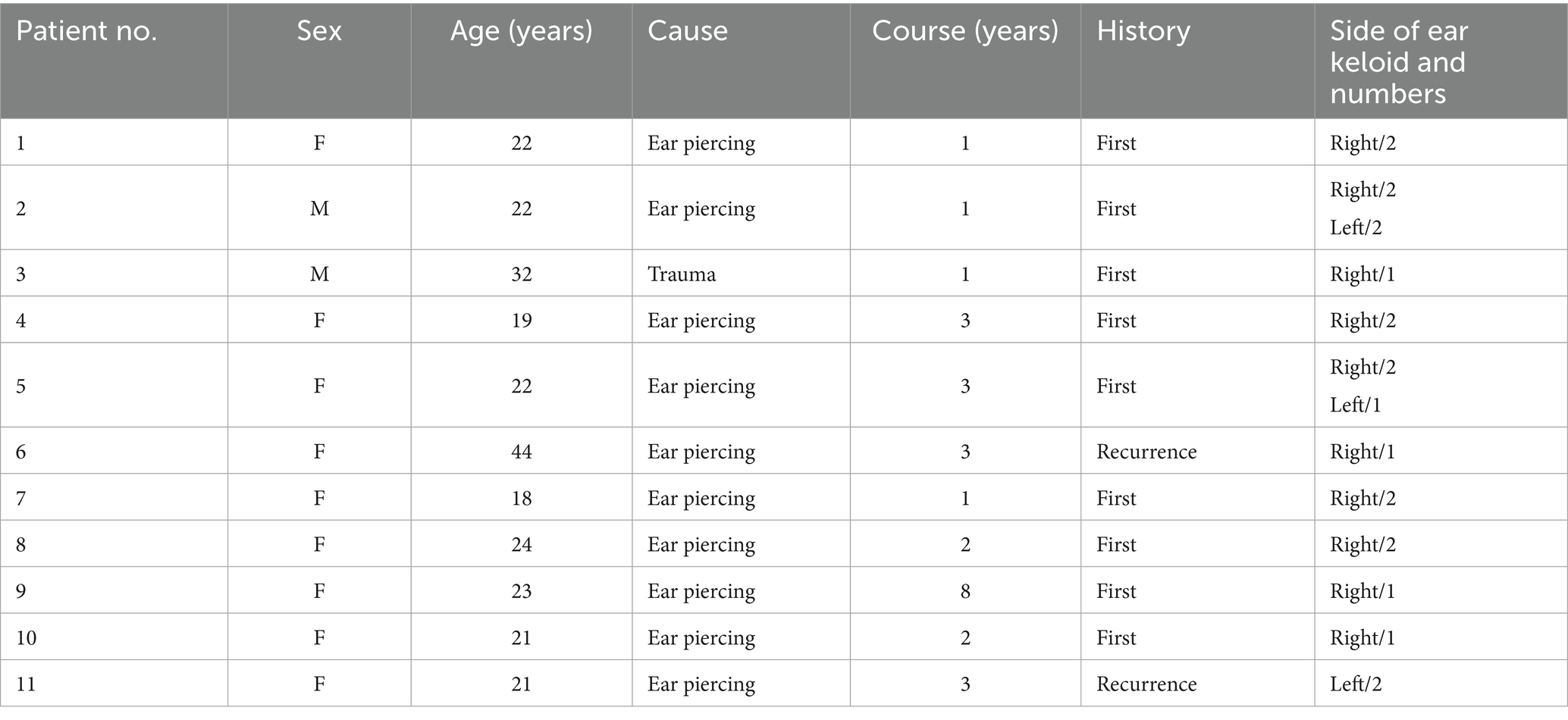Click 'Left/2' in patient 11's row
The width and height of the screenshot is (1568, 720).
[1355, 684]
